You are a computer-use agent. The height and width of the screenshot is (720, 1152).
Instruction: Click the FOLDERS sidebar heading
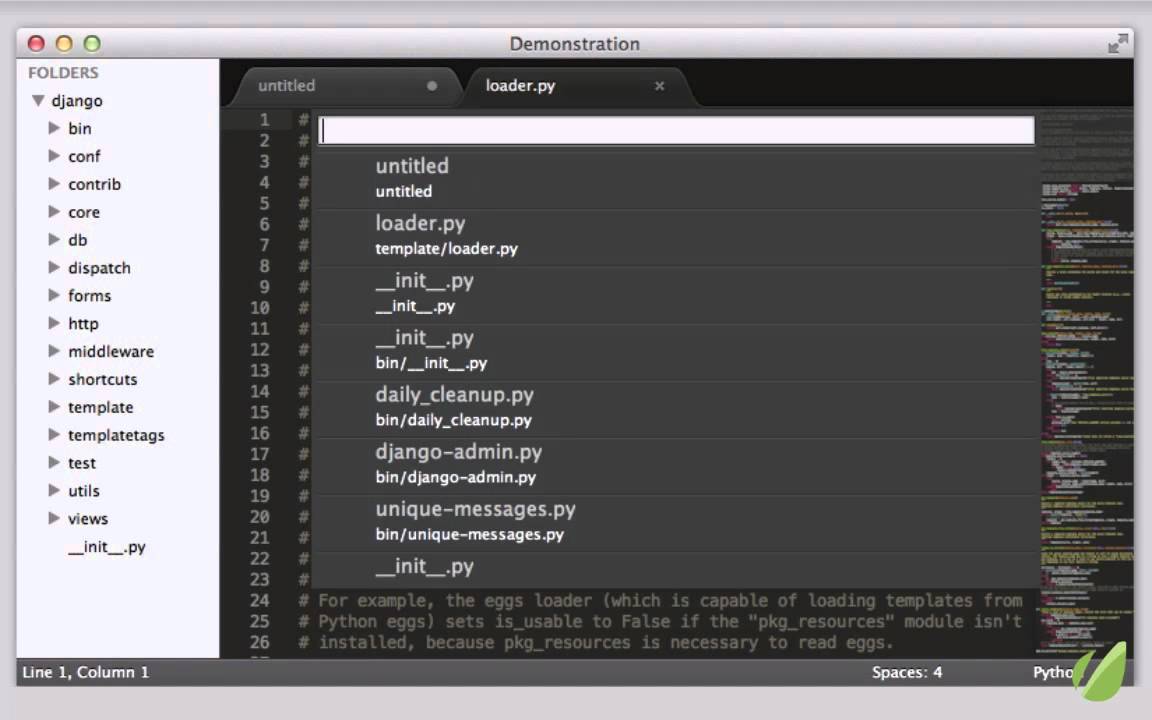coord(63,73)
